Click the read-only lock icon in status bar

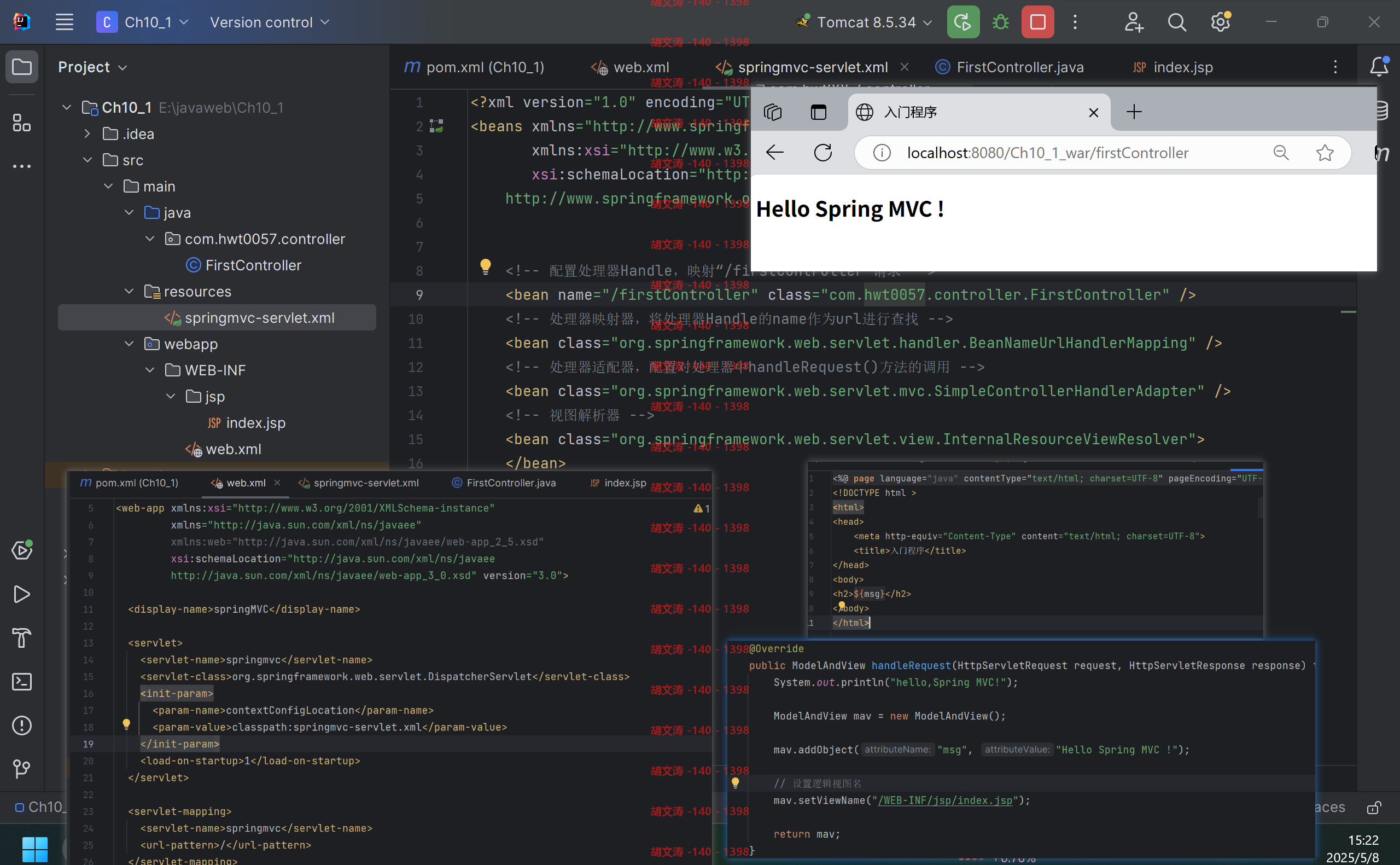(1374, 807)
